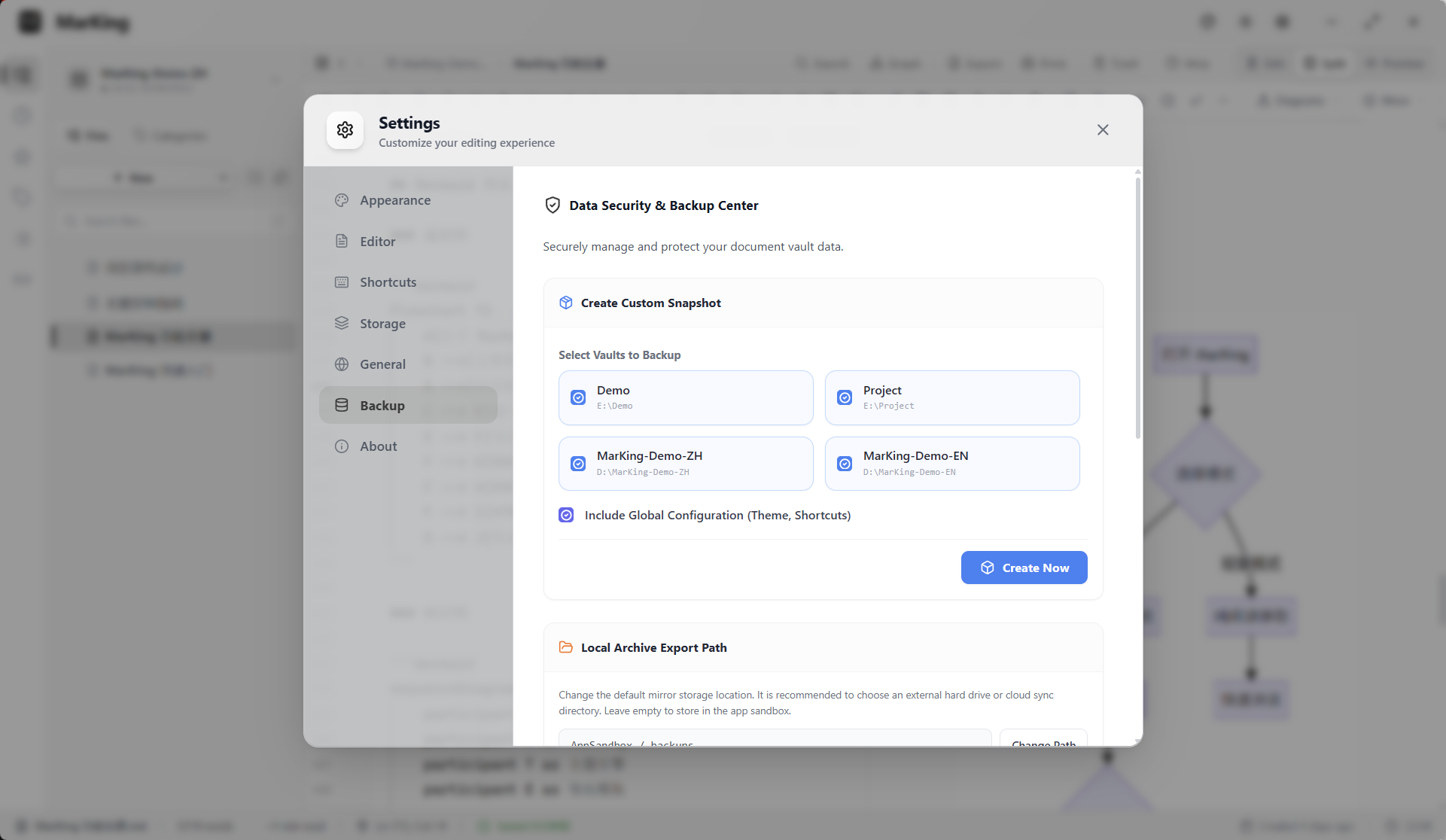Click the orange folder icon for Local Archive Export Path
Image resolution: width=1446 pixels, height=840 pixels.
(566, 647)
